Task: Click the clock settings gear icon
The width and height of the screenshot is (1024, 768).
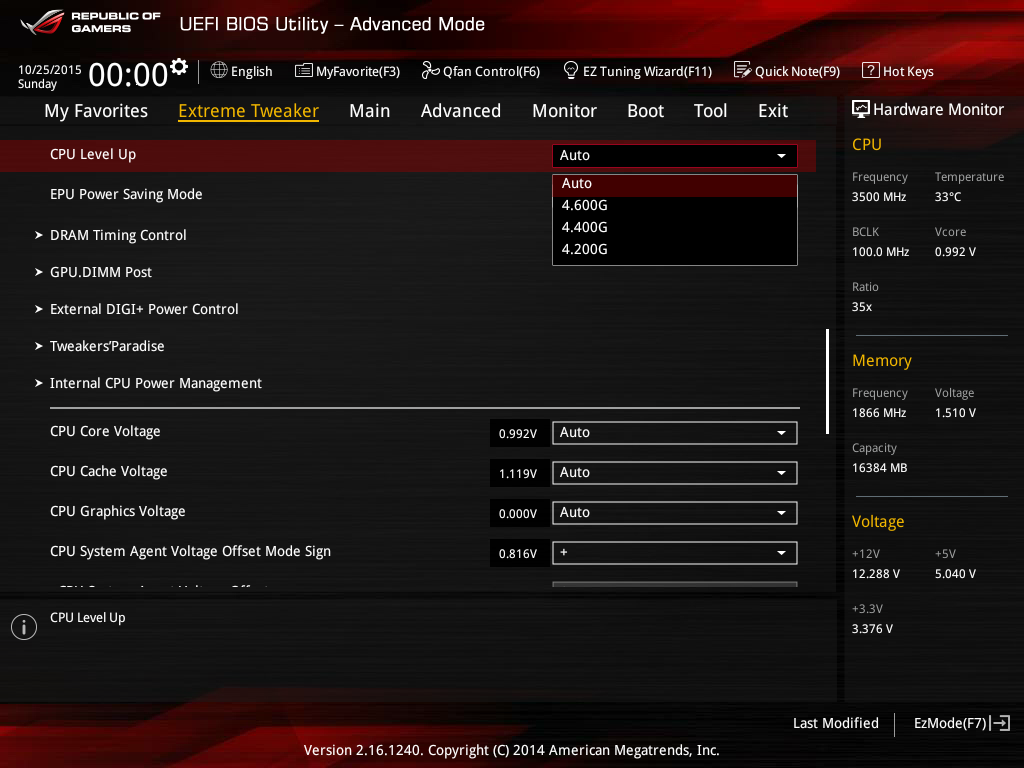Action: 179,67
